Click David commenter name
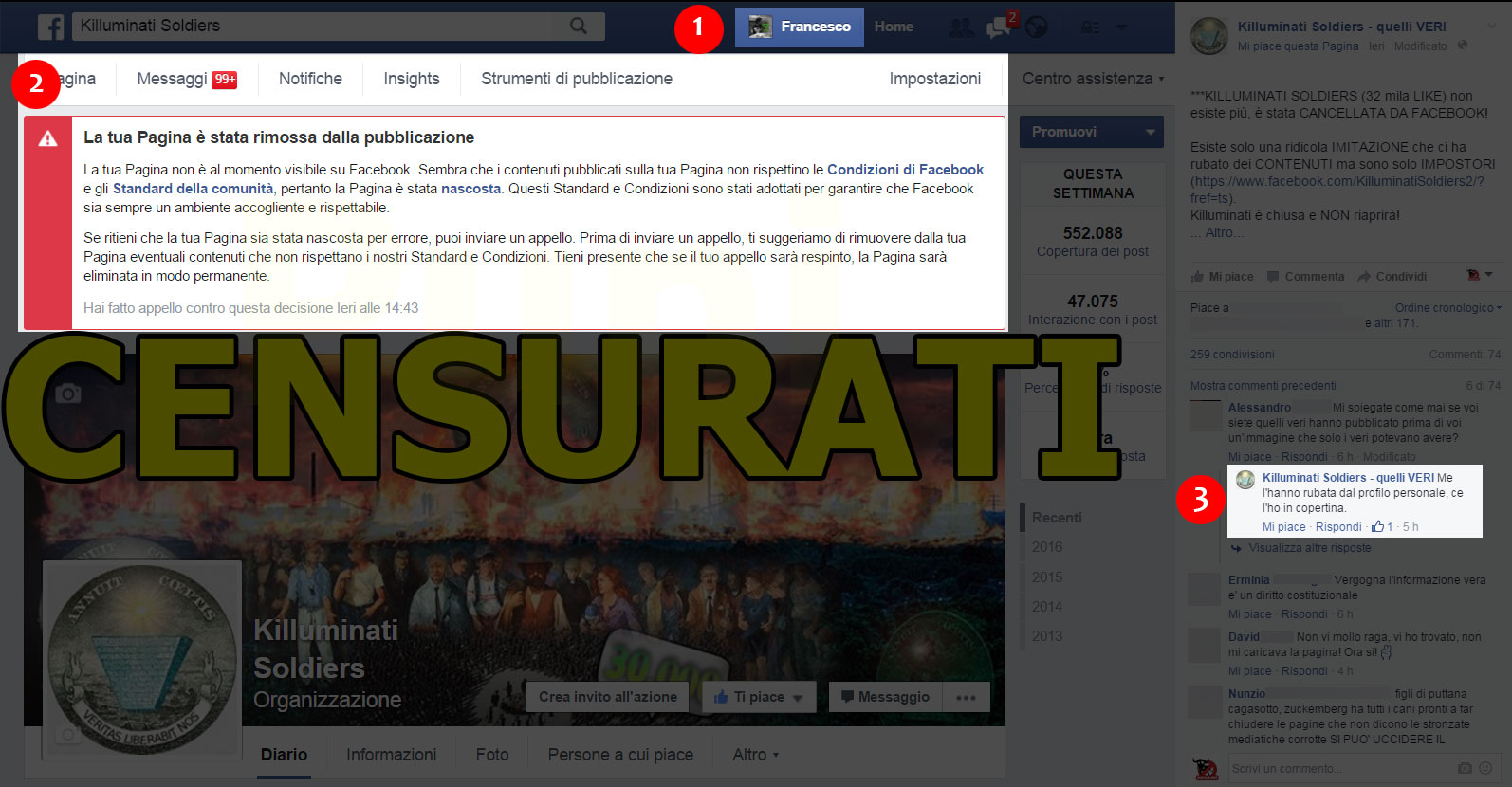 pos(1244,637)
